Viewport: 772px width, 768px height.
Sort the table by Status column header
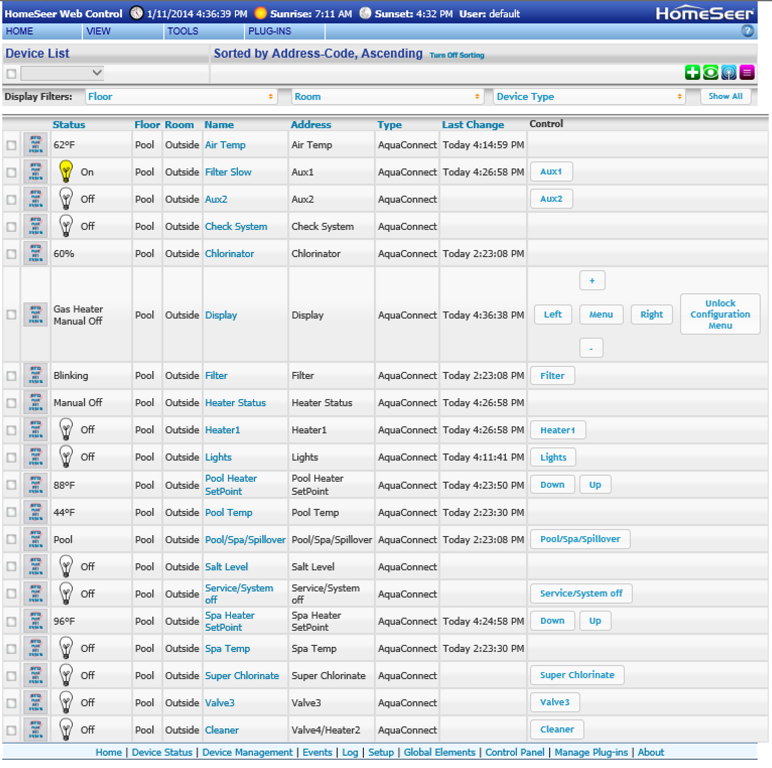point(69,125)
